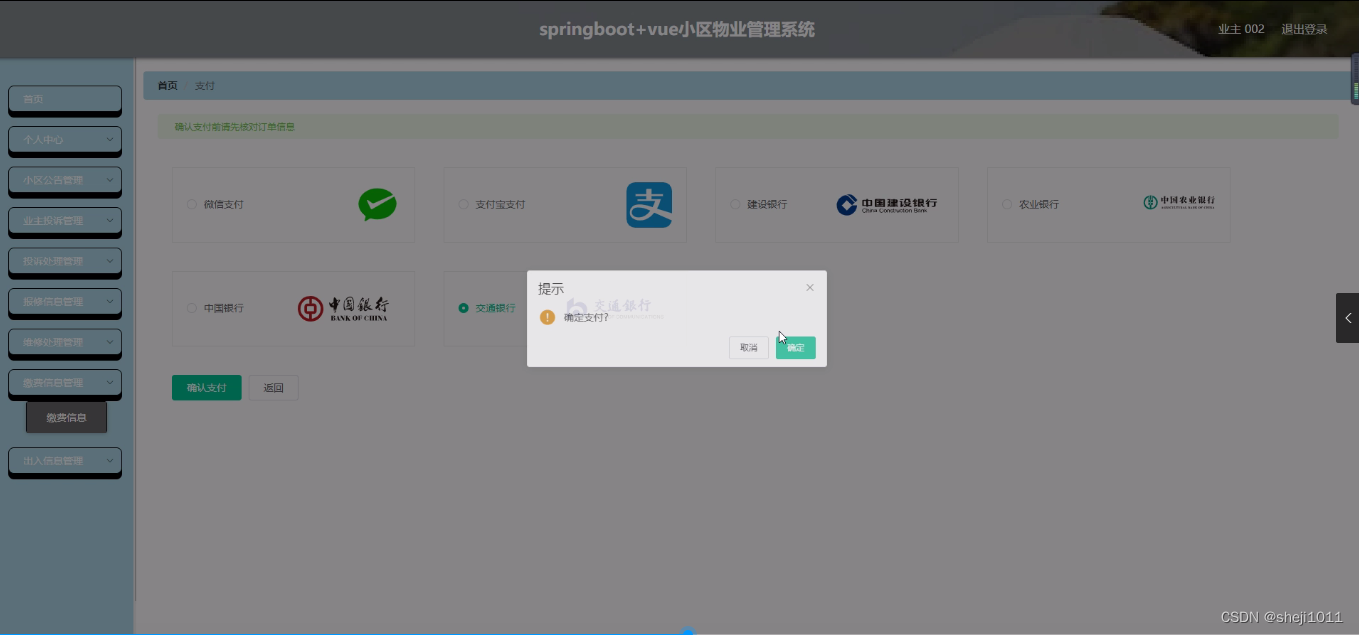Click the WeChat Pay green icon
This screenshot has width=1359, height=635.
click(x=377, y=203)
